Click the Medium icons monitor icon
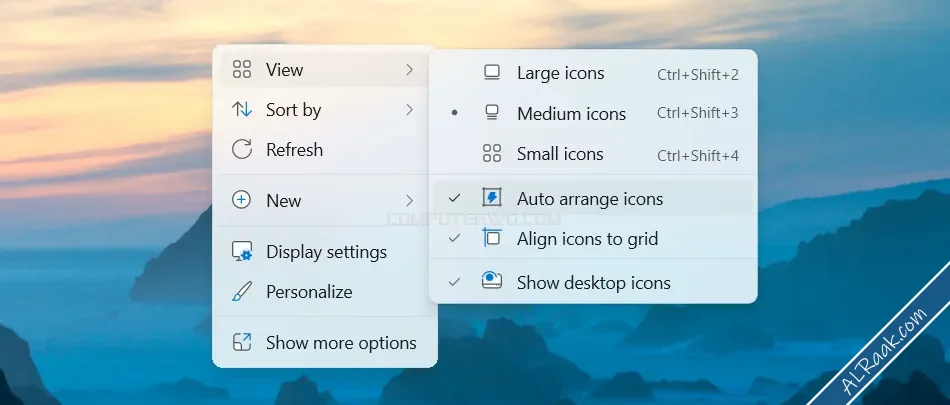Image resolution: width=950 pixels, height=405 pixels. [492, 113]
